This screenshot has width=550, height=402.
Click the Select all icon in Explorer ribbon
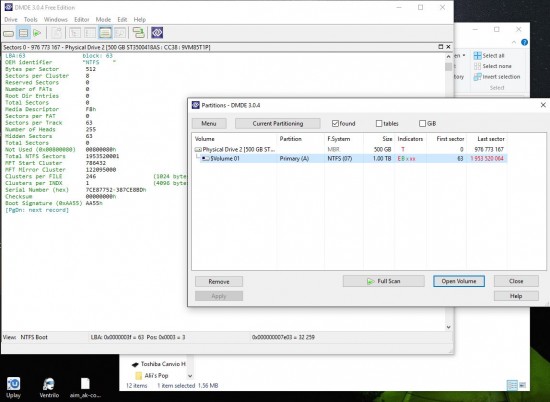(x=477, y=55)
